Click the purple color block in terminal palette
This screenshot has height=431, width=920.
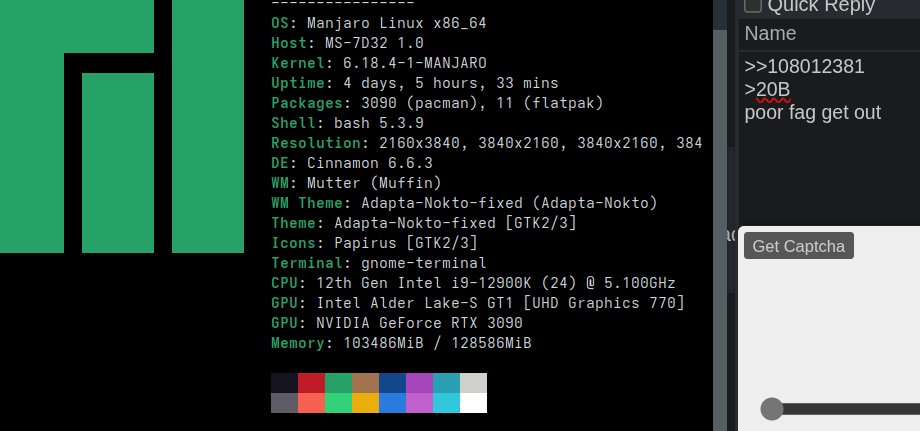click(419, 383)
